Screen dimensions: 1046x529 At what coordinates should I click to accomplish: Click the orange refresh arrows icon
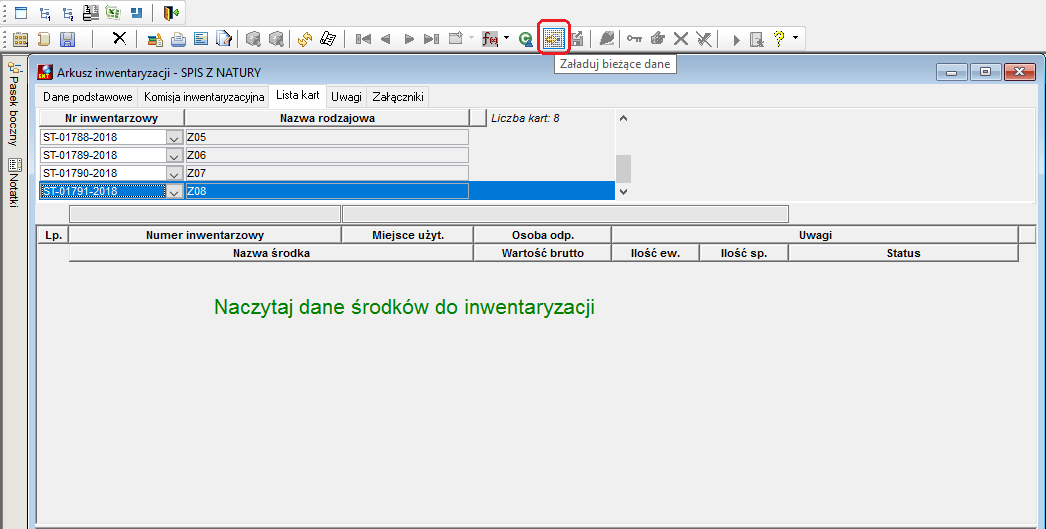[305, 39]
